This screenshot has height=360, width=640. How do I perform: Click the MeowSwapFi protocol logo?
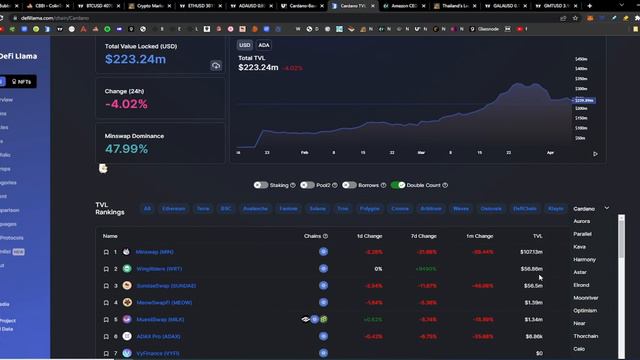click(x=127, y=302)
